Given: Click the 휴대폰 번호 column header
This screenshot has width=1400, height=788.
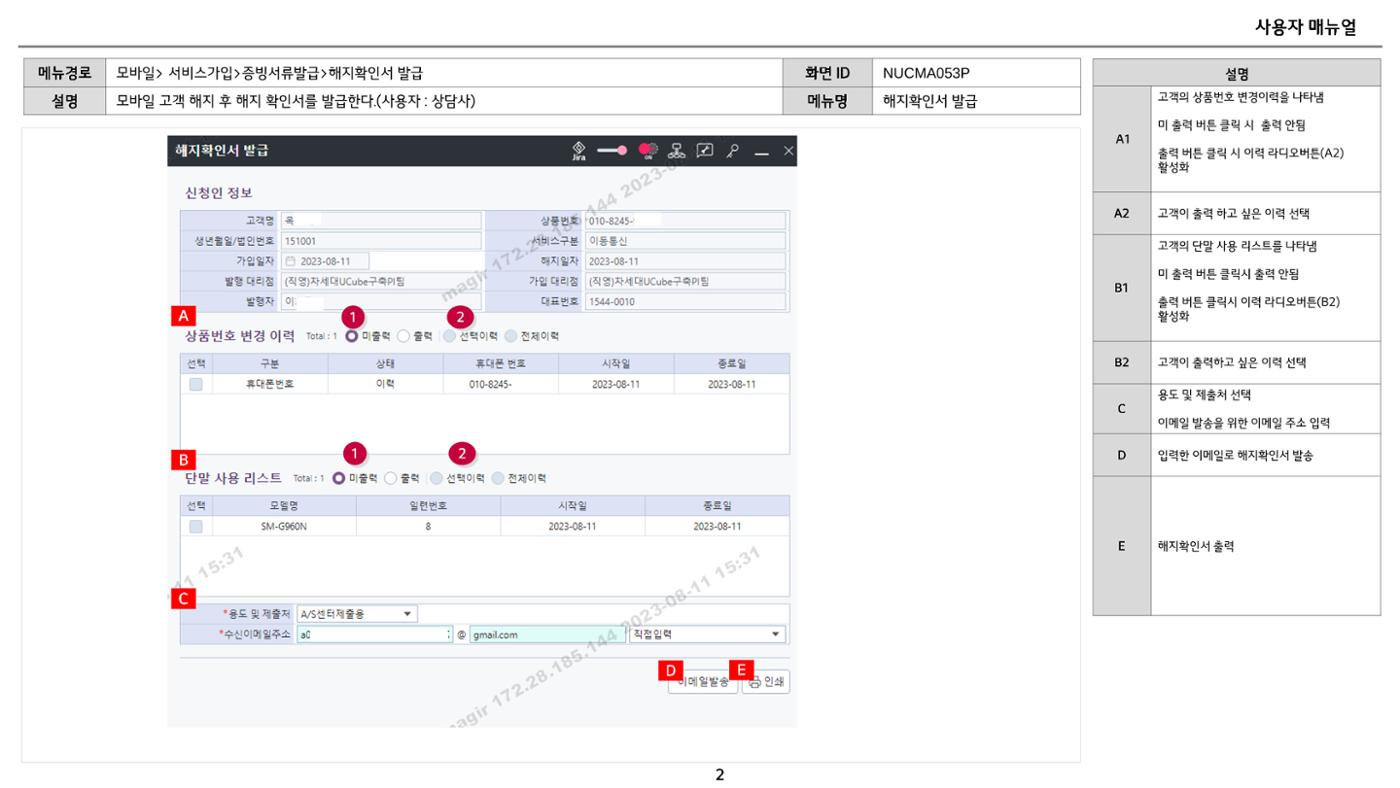Looking at the screenshot, I should point(500,363).
